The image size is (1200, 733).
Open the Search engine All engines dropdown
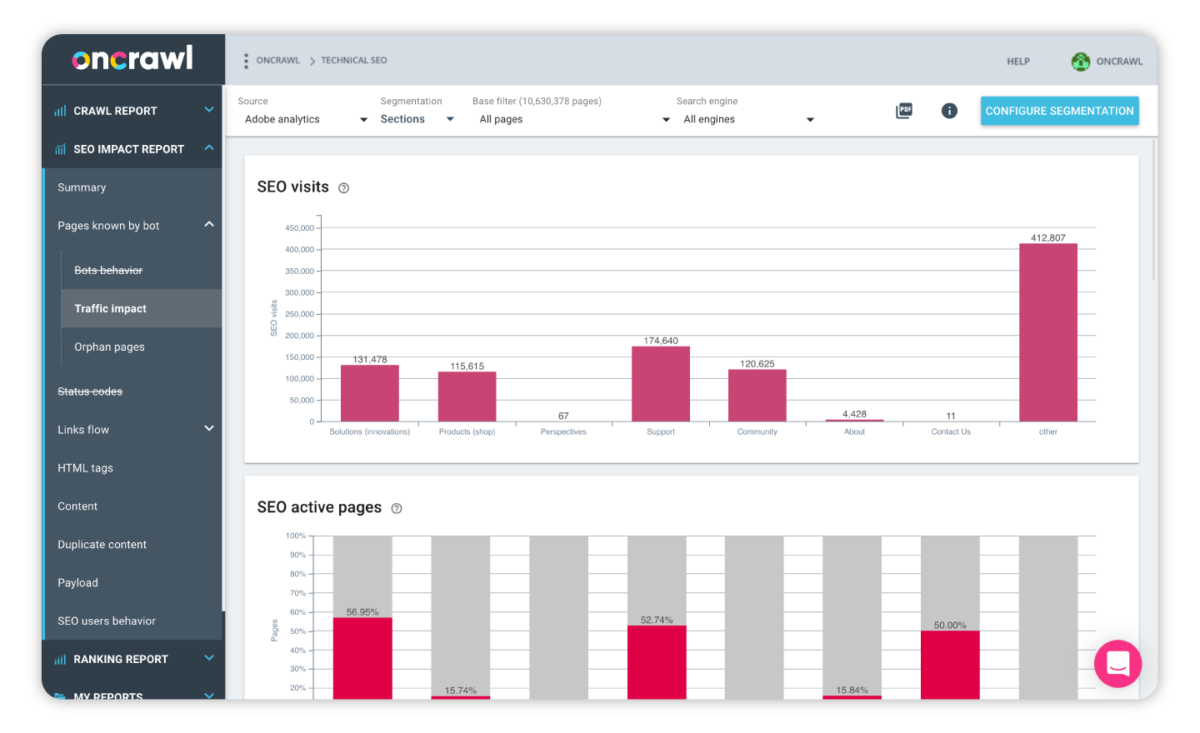point(748,119)
